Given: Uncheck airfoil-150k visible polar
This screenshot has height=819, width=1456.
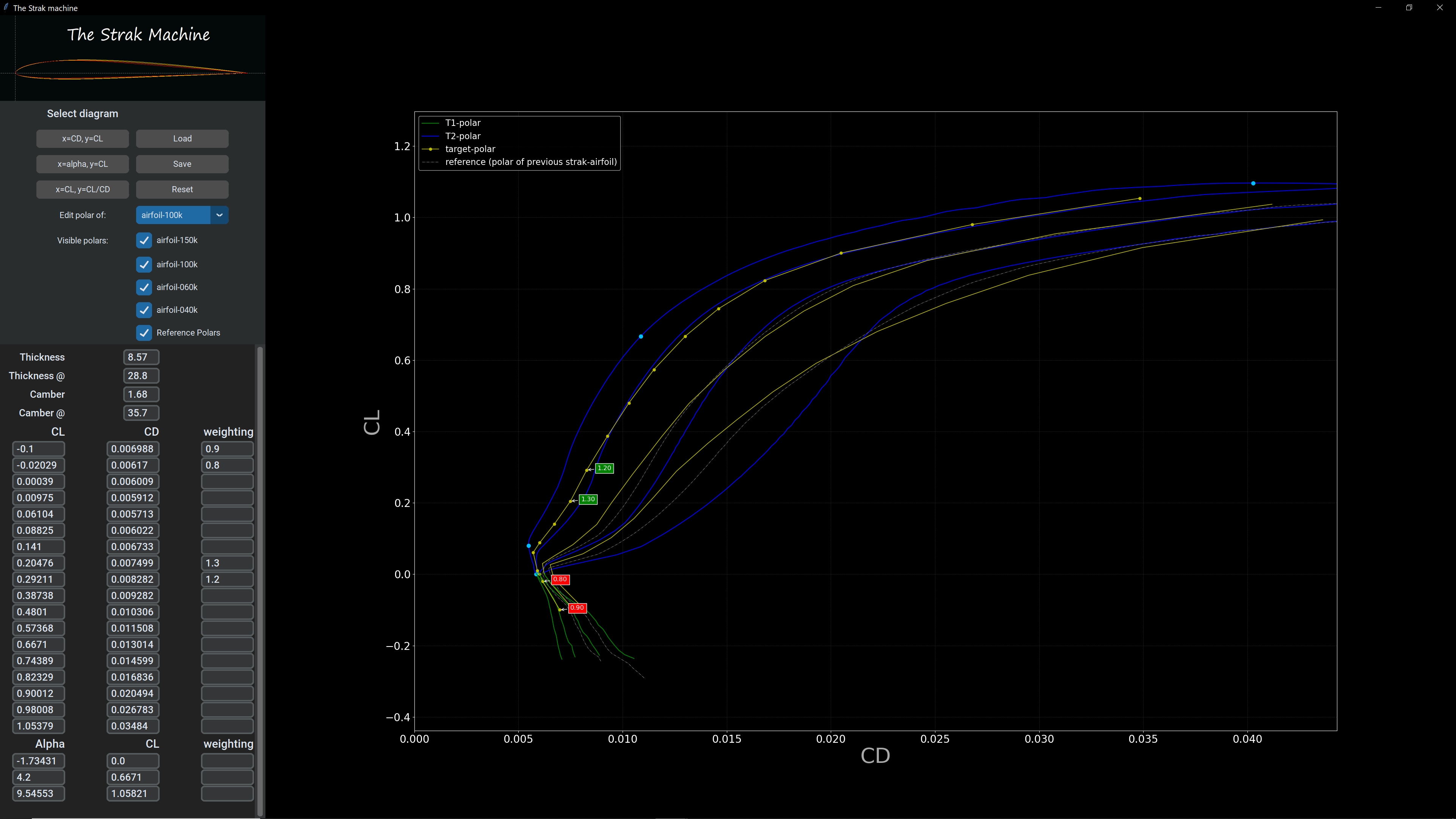Looking at the screenshot, I should pyautogui.click(x=144, y=240).
